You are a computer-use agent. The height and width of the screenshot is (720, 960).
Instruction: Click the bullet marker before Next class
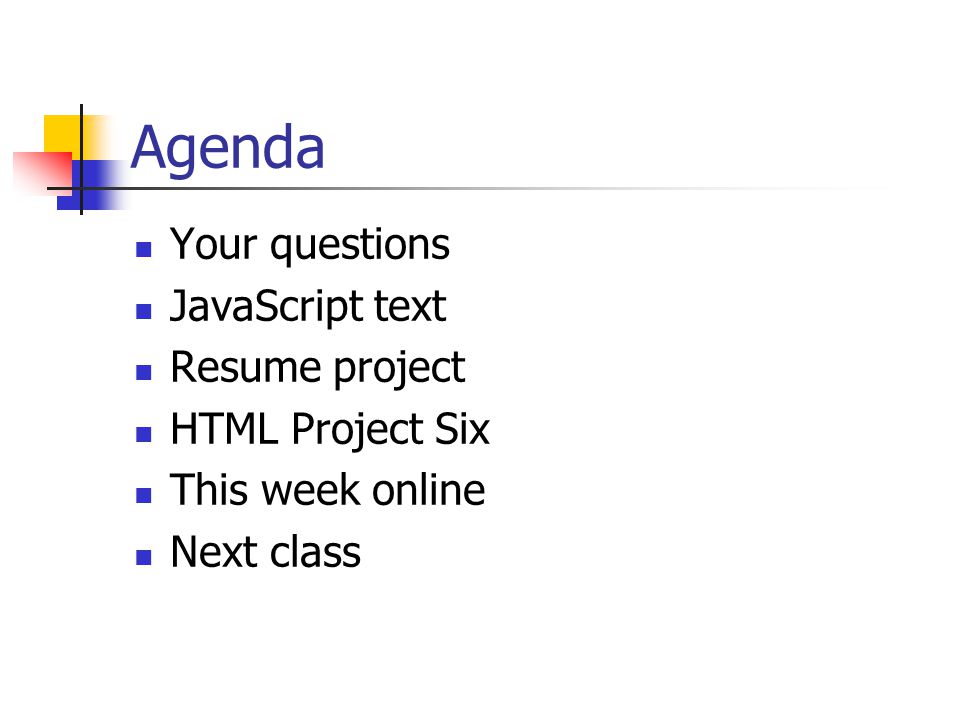click(143, 557)
